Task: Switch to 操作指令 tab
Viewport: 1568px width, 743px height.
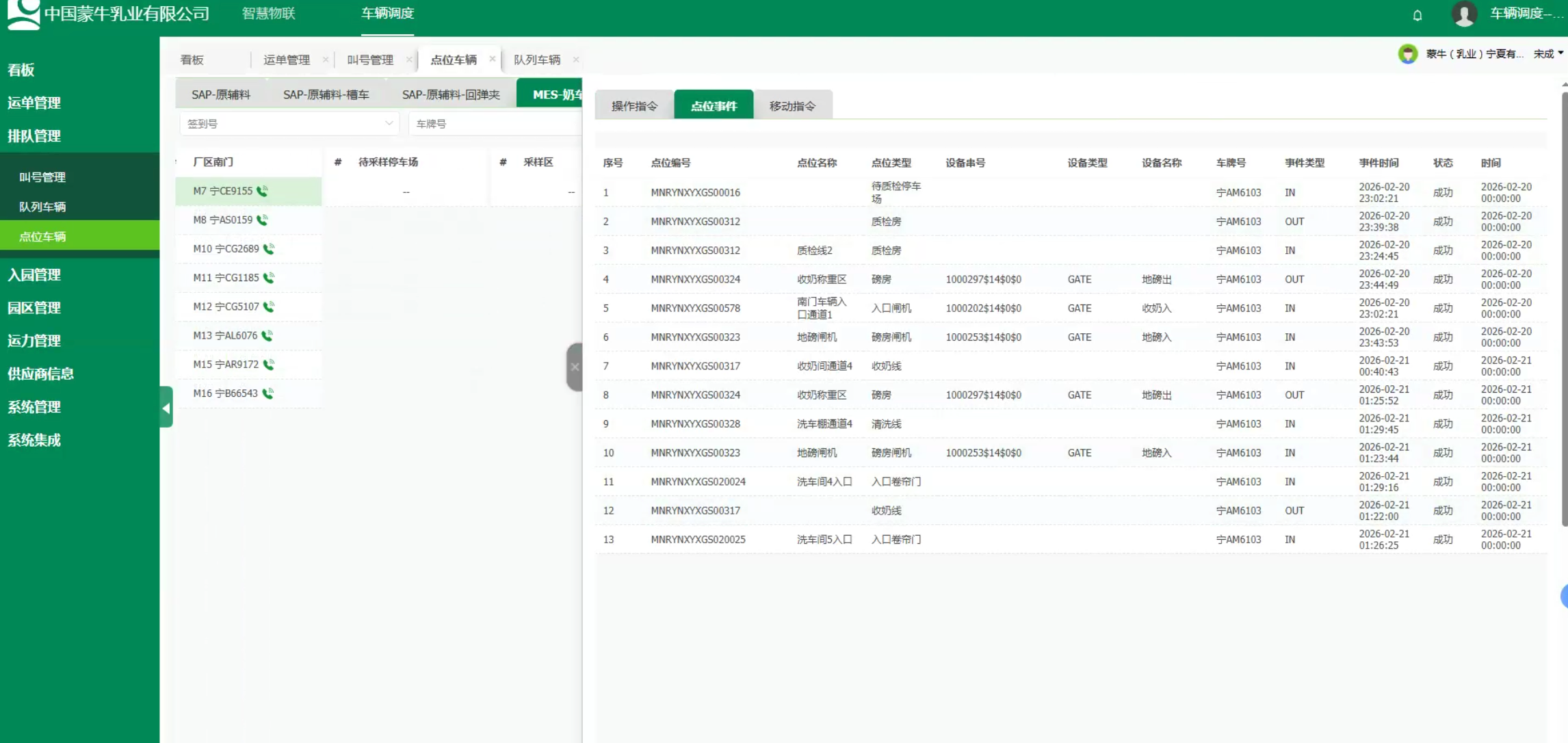Action: coord(634,106)
